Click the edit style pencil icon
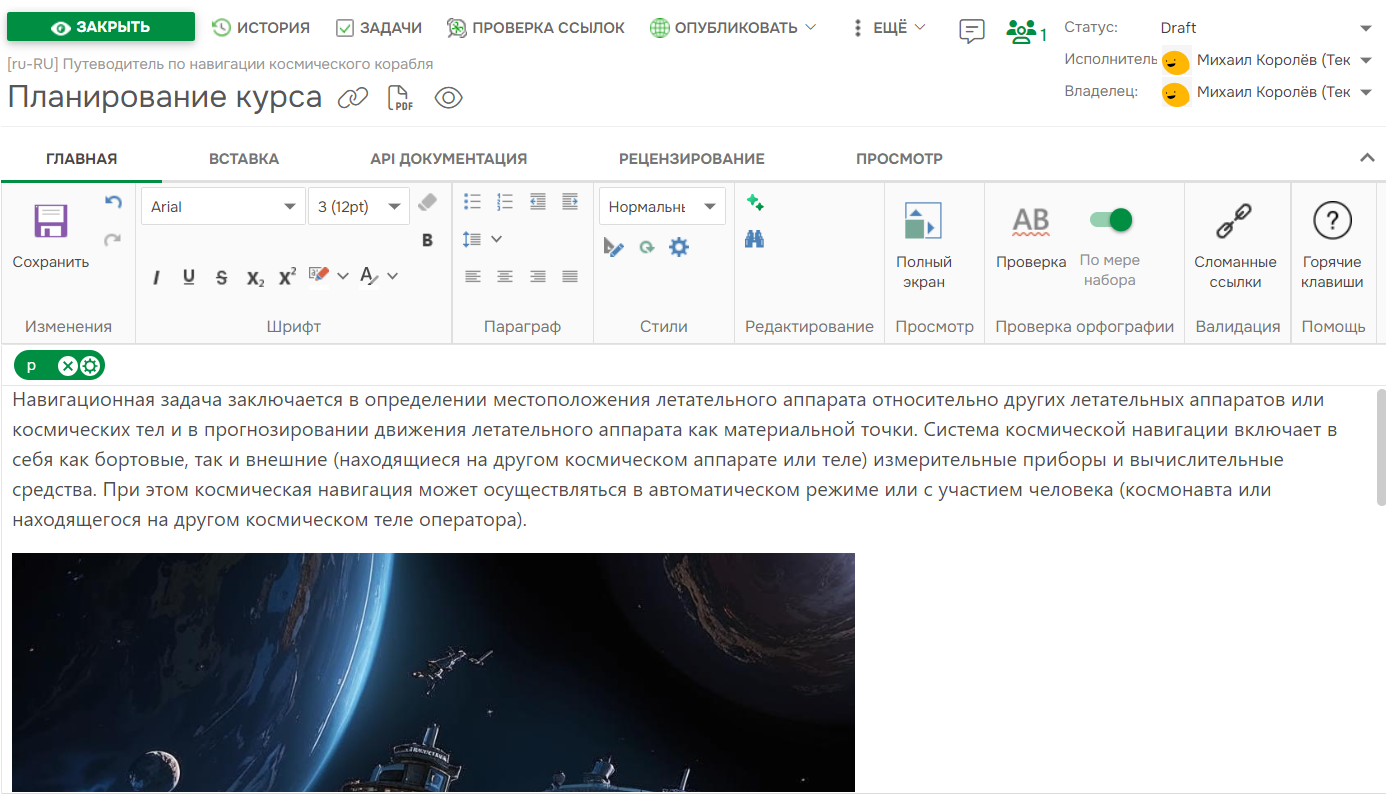This screenshot has height=794, width=1386. 614,247
